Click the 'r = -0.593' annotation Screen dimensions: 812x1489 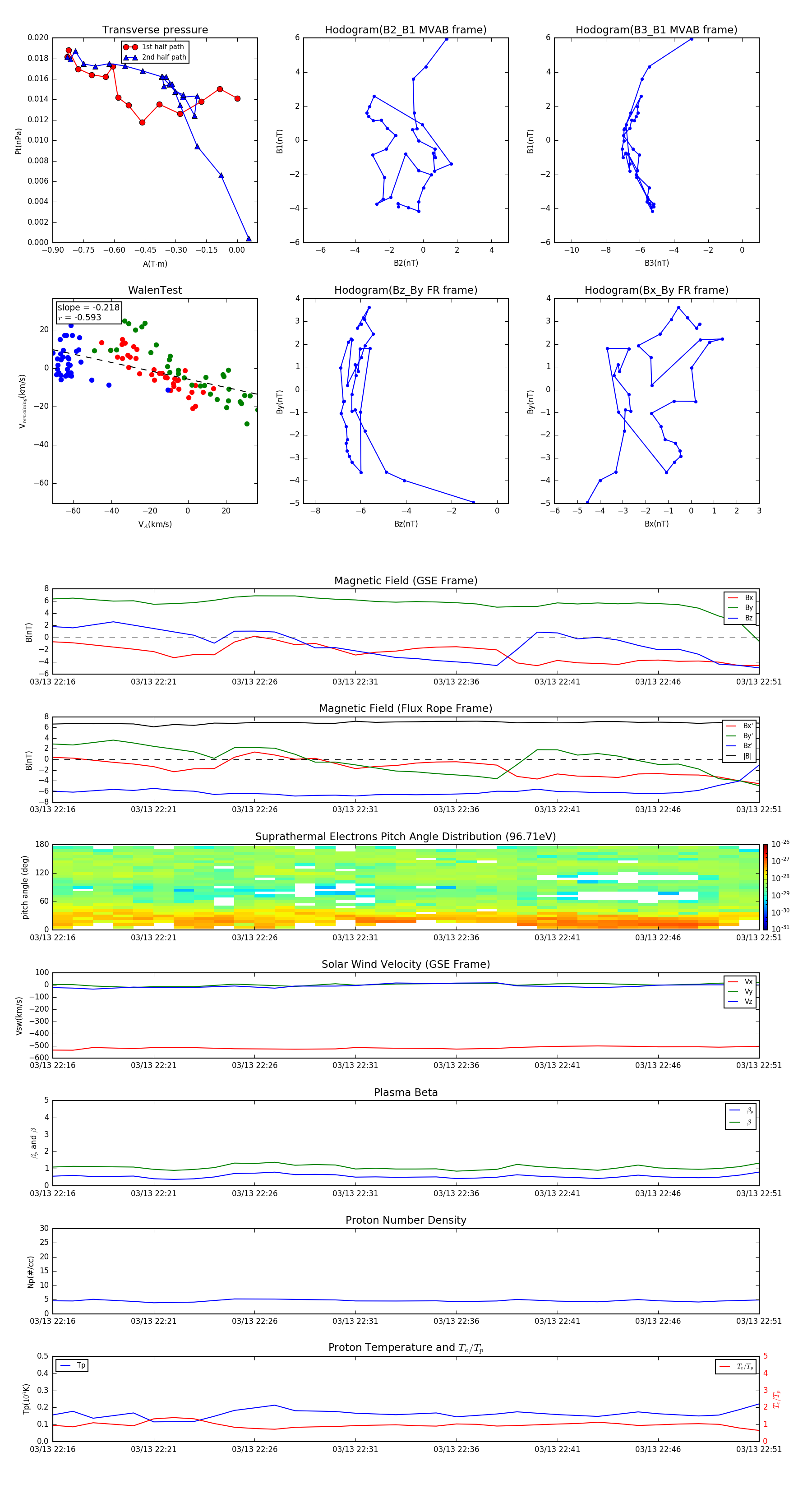point(80,317)
